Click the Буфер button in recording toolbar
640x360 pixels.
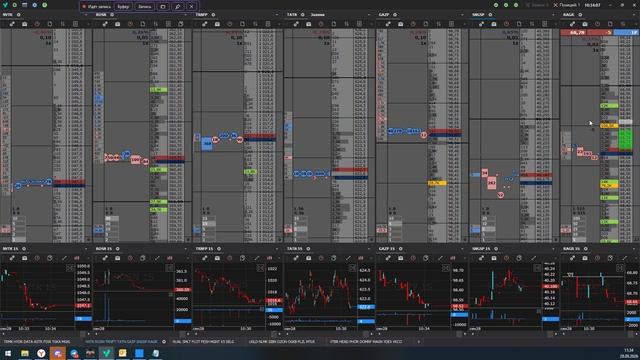pos(123,7)
